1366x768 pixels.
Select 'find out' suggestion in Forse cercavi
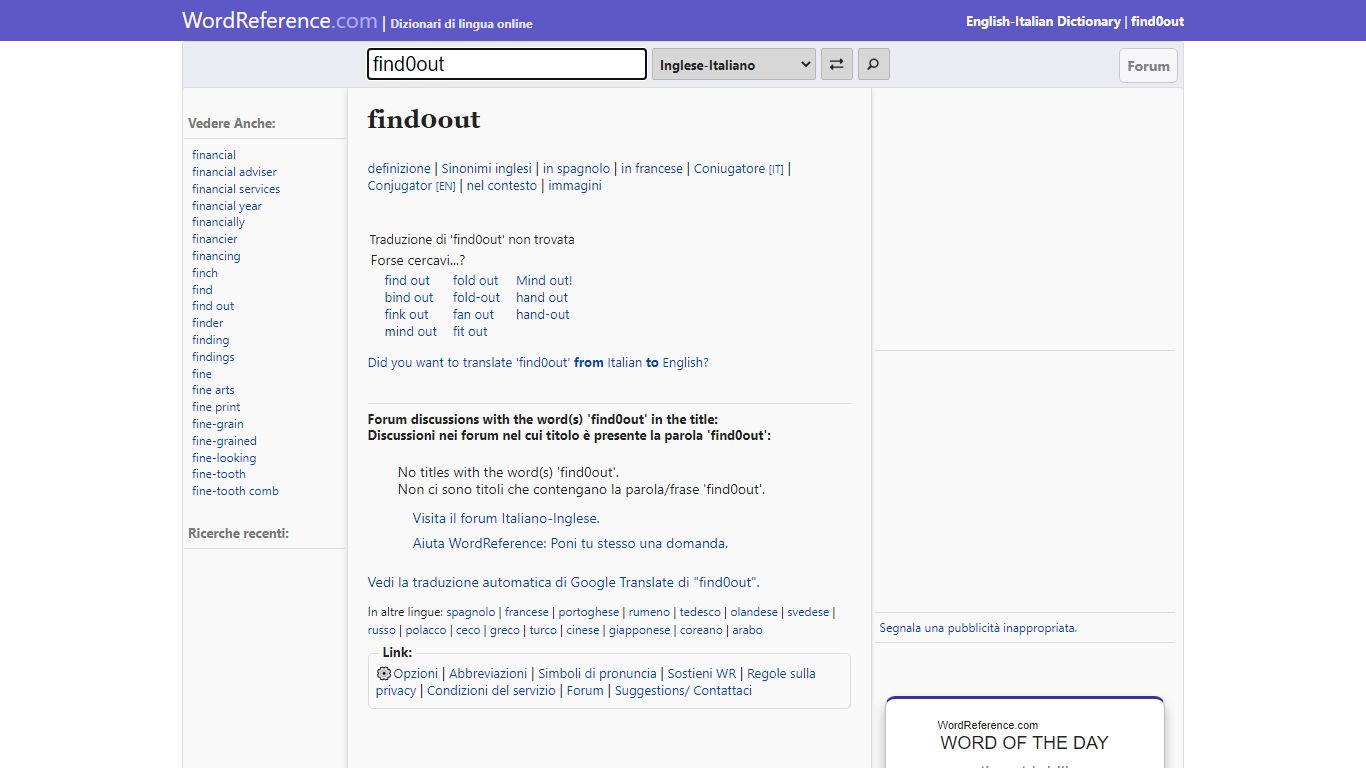pos(407,281)
